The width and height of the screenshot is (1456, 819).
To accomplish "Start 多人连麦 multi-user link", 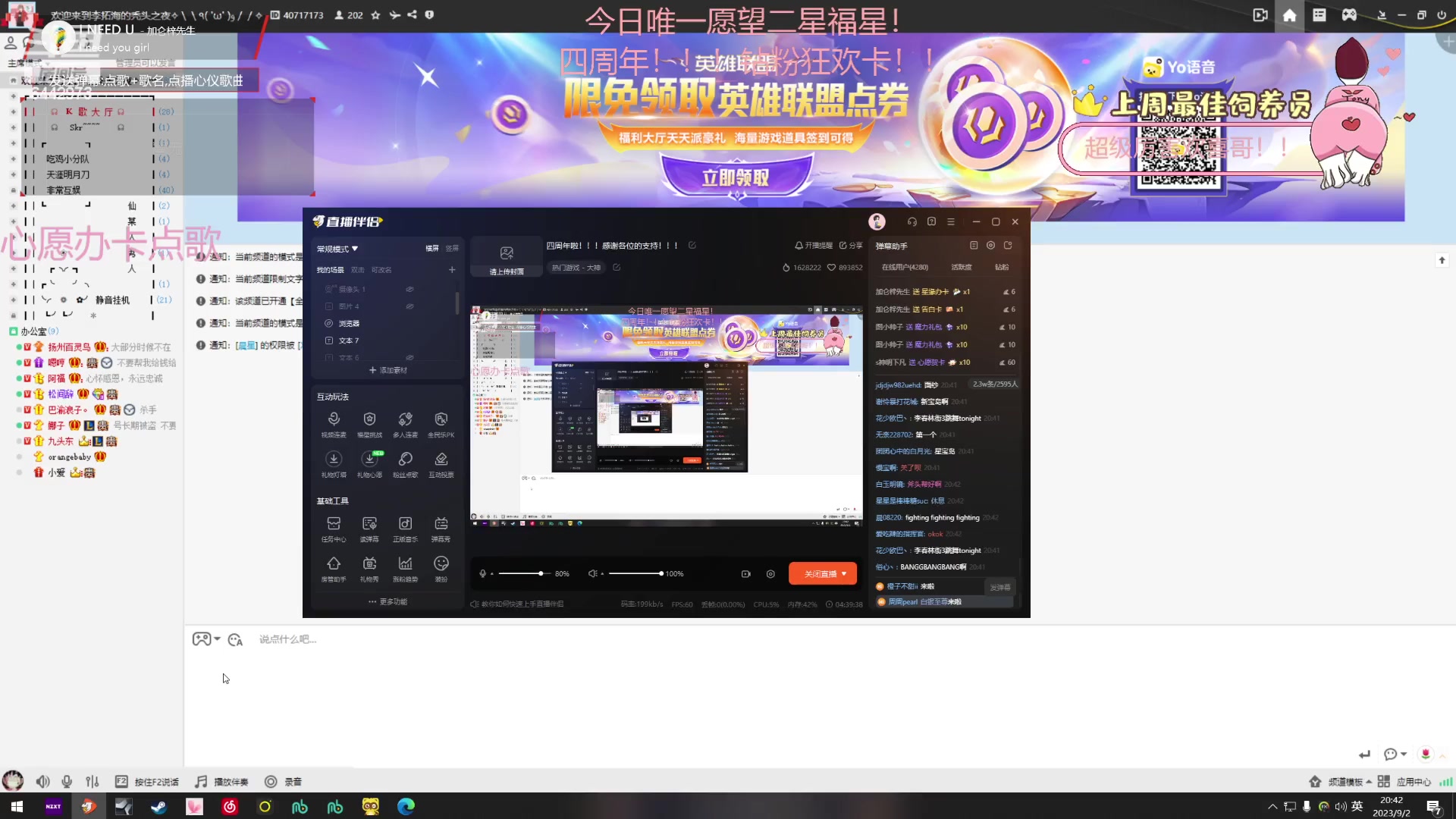I will tap(405, 425).
